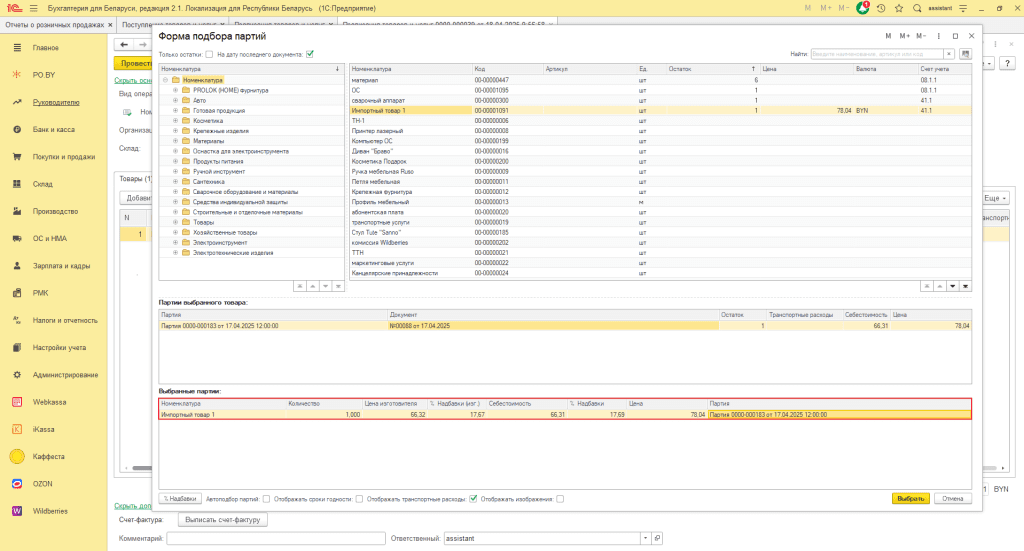
Task: Select Диван "Браво" row
Action: click(660, 151)
